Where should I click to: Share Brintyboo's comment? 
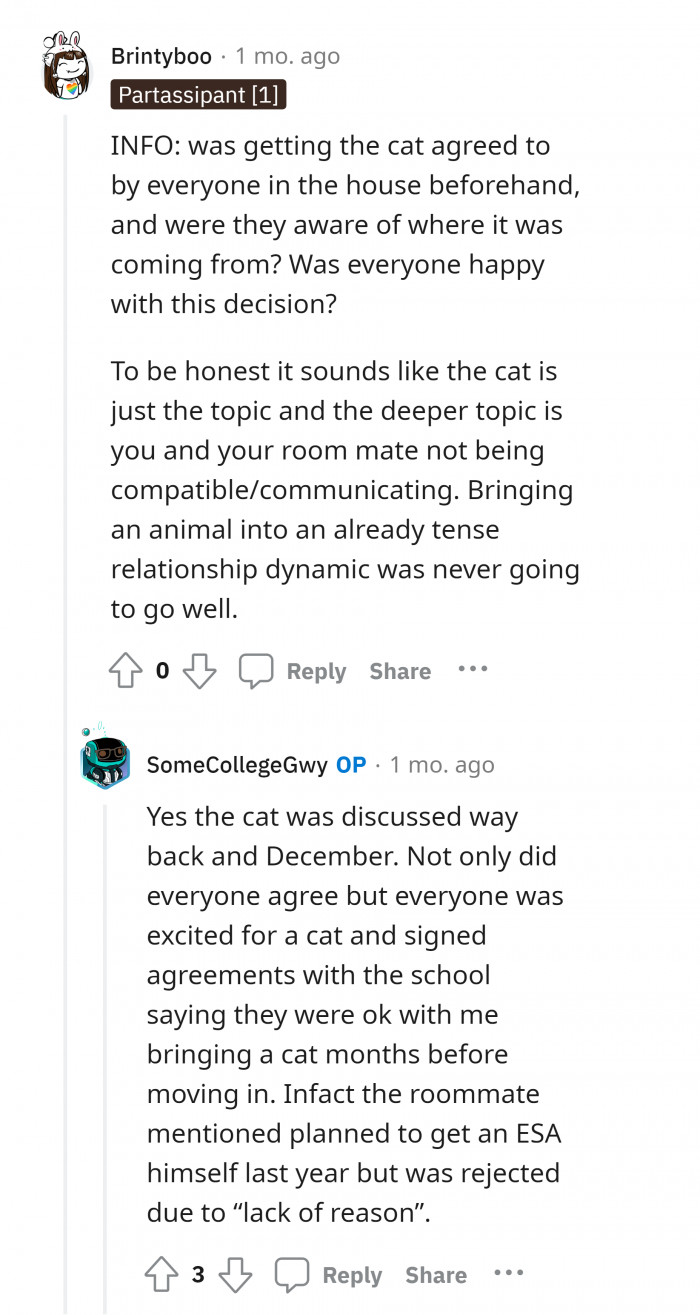(400, 672)
